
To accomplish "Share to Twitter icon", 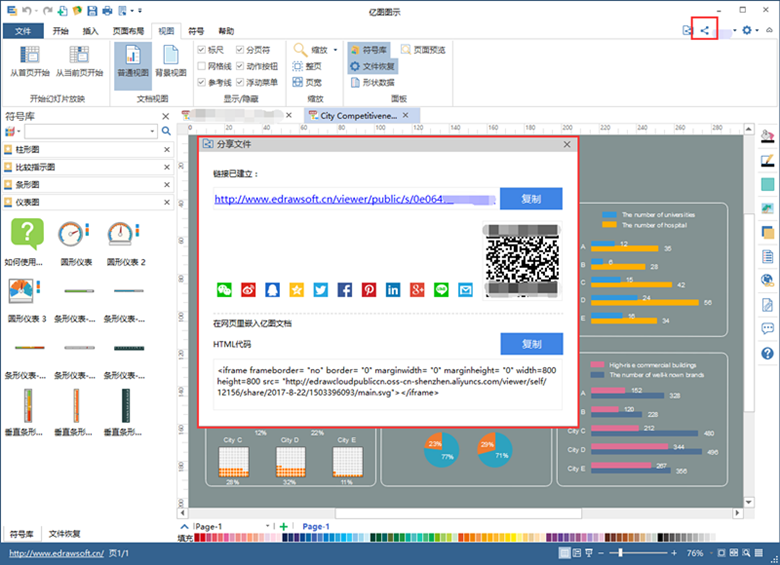I will (321, 290).
